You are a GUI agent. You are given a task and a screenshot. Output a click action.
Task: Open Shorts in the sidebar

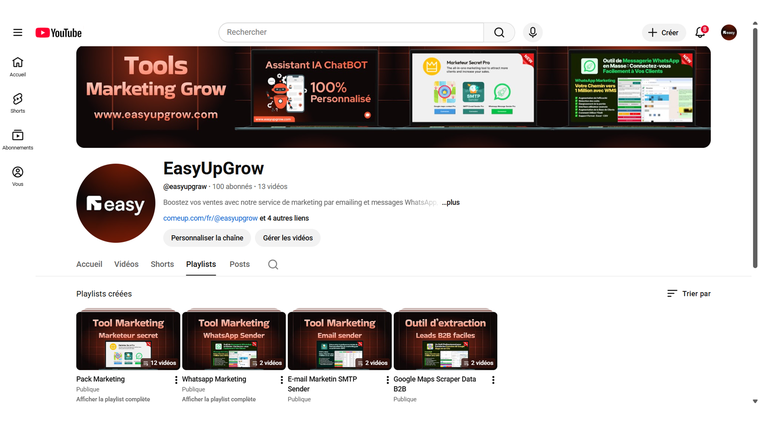17,103
